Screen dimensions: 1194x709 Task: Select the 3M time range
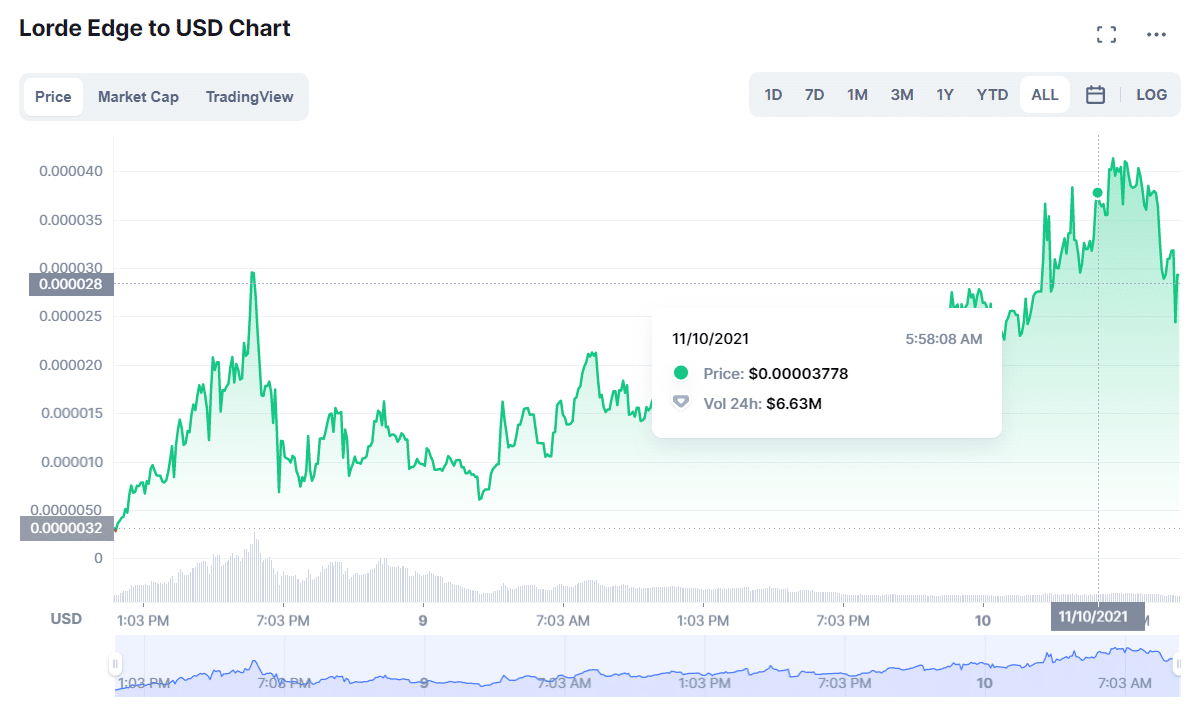[x=902, y=94]
